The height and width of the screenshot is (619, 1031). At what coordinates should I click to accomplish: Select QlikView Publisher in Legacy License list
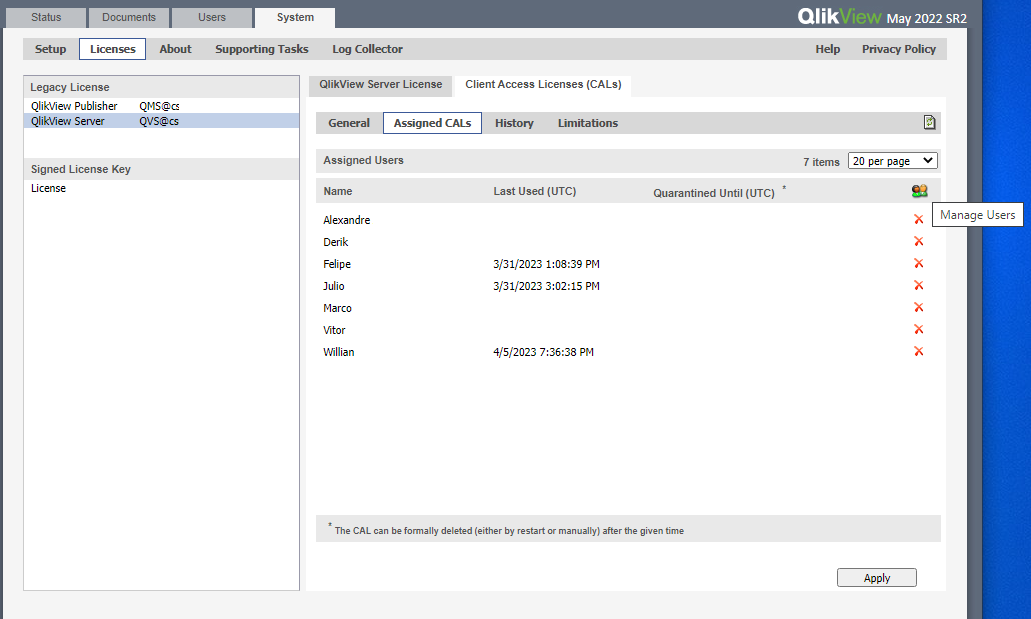pos(74,106)
